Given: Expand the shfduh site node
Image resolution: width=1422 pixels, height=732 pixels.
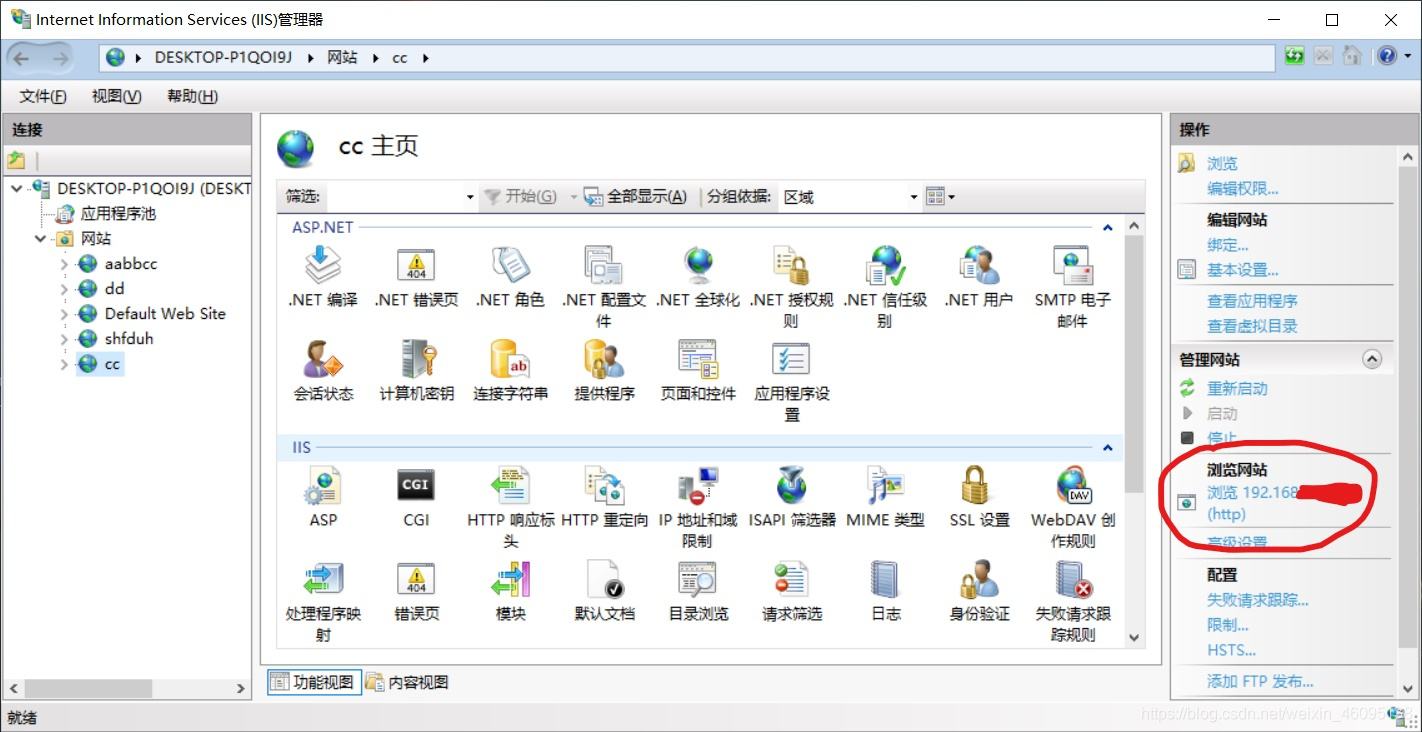Looking at the screenshot, I should pos(65,339).
